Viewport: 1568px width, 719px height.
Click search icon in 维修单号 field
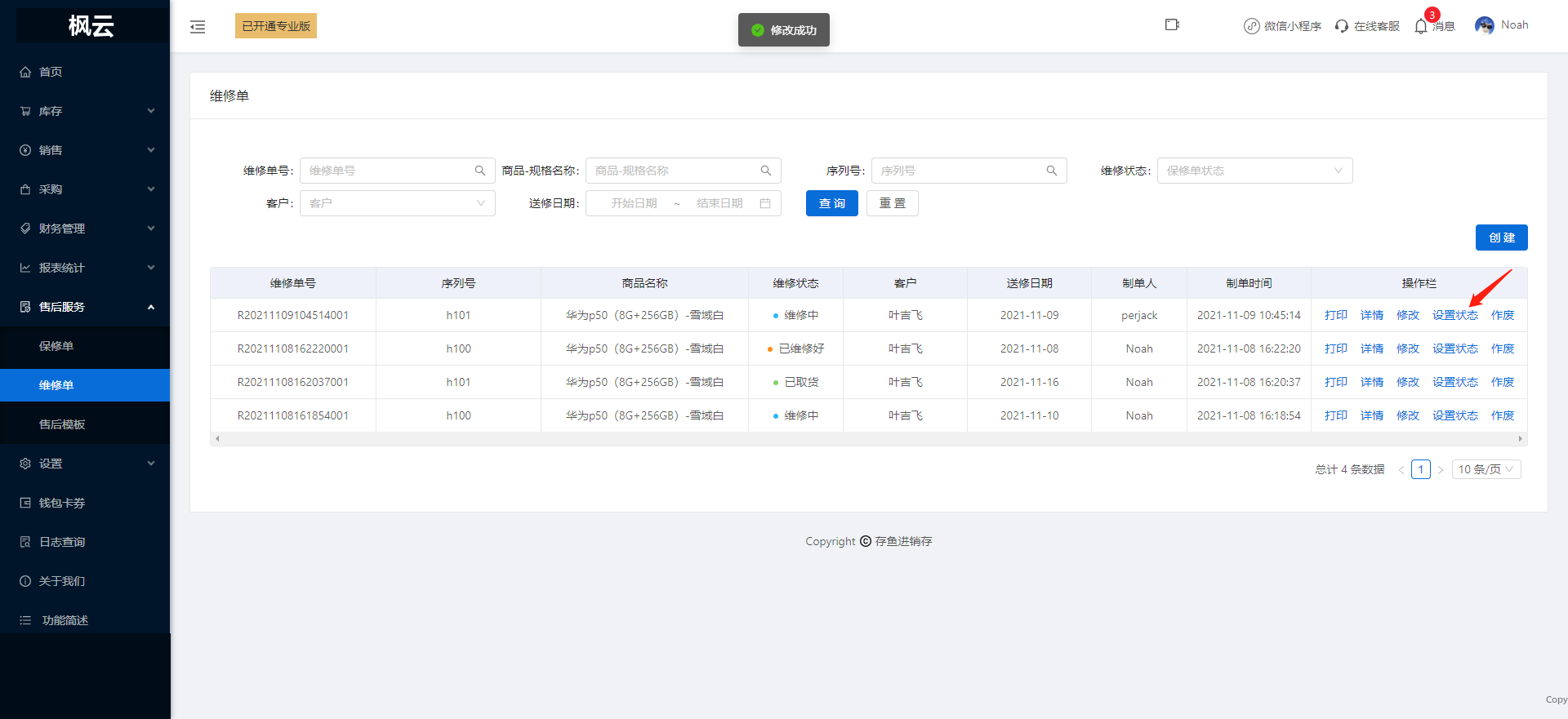point(480,171)
